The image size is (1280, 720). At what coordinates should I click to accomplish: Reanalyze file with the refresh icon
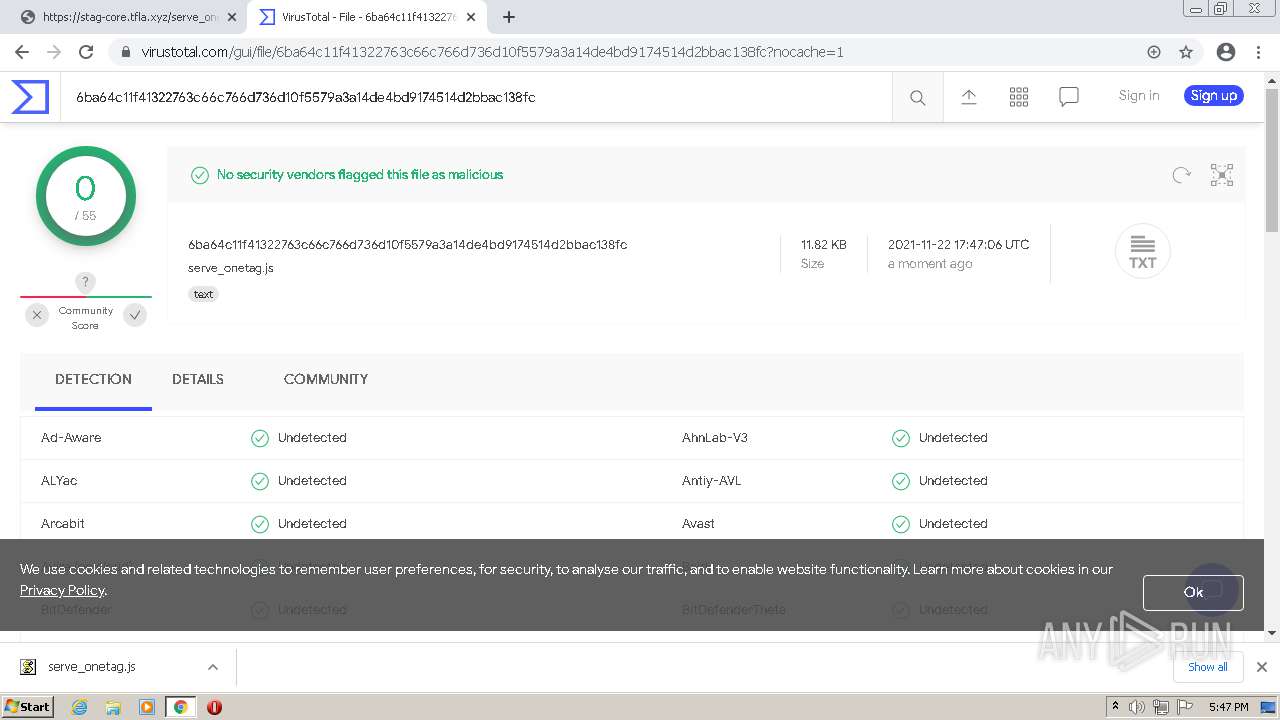1182,175
